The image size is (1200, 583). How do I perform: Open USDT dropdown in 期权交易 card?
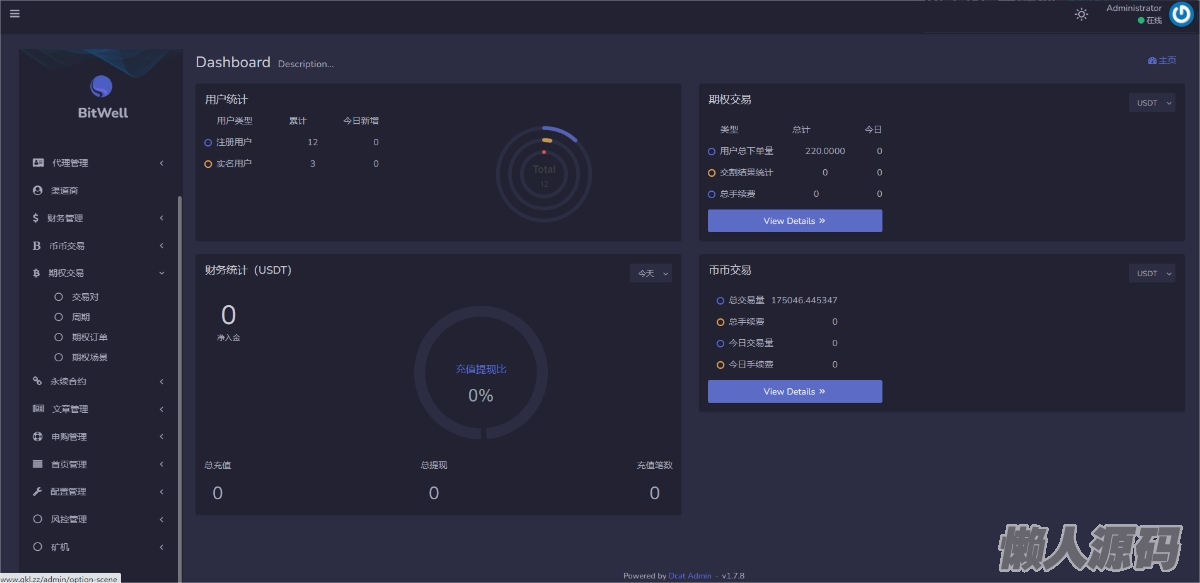[1152, 103]
